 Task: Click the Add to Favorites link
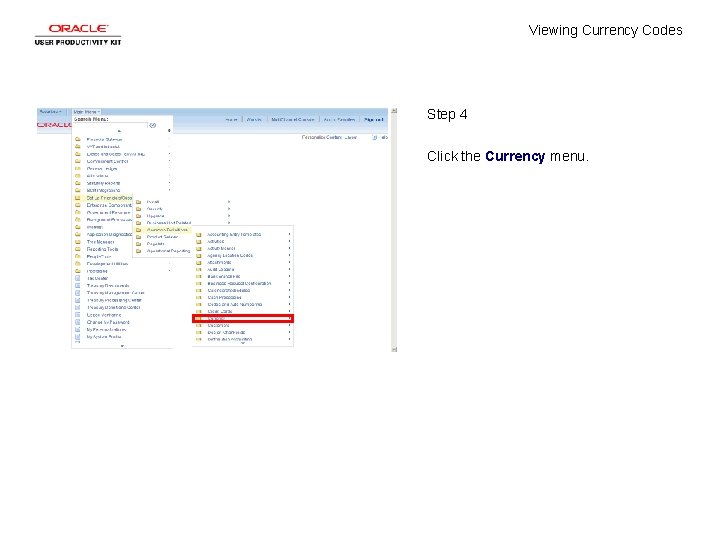click(339, 119)
